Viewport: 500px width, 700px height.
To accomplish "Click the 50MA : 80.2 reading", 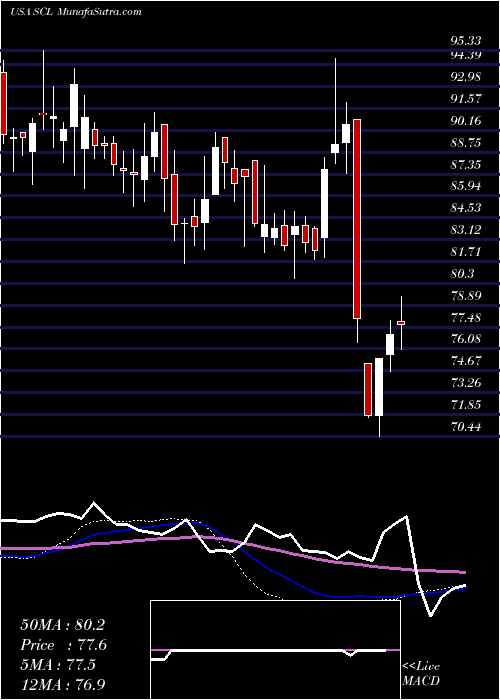I will pyautogui.click(x=62, y=625).
